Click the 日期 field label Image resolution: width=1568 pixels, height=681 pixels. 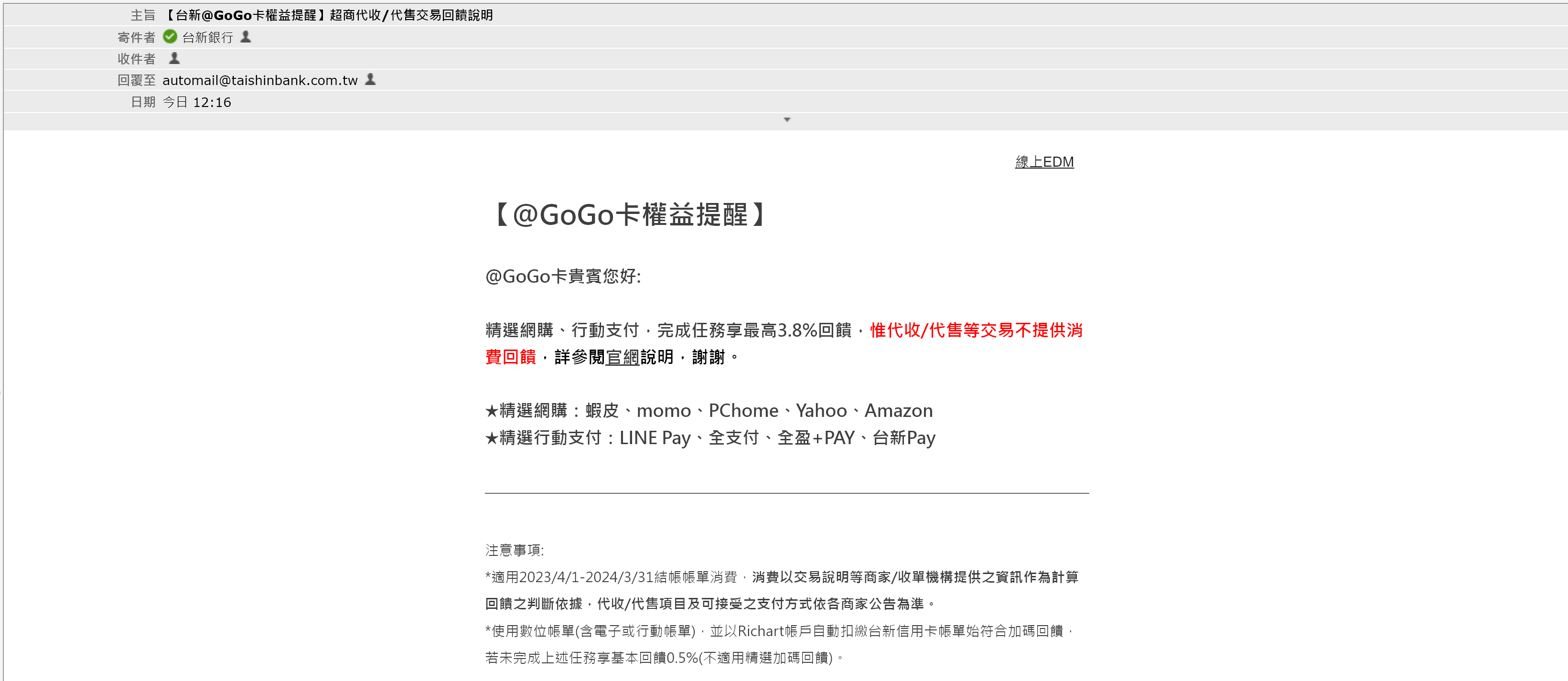[x=143, y=102]
